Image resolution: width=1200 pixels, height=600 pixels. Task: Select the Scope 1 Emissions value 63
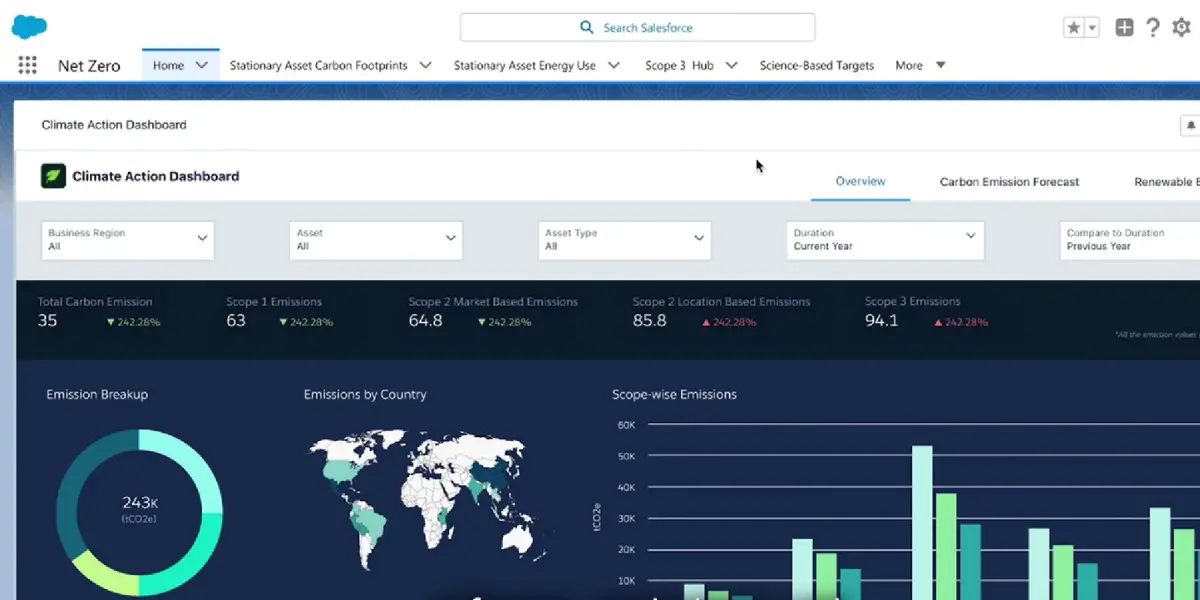236,321
